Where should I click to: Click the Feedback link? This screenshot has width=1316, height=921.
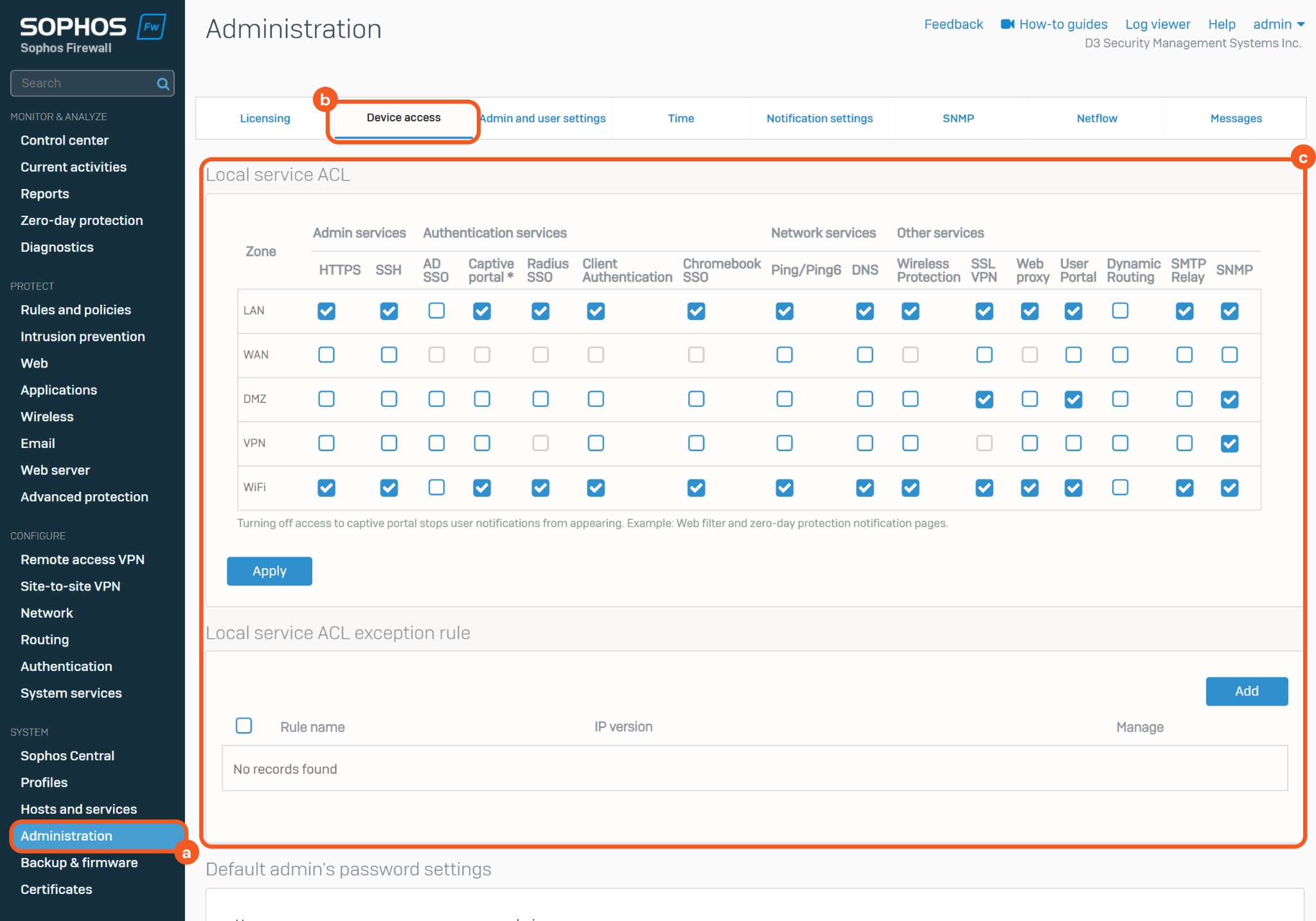[x=953, y=24]
